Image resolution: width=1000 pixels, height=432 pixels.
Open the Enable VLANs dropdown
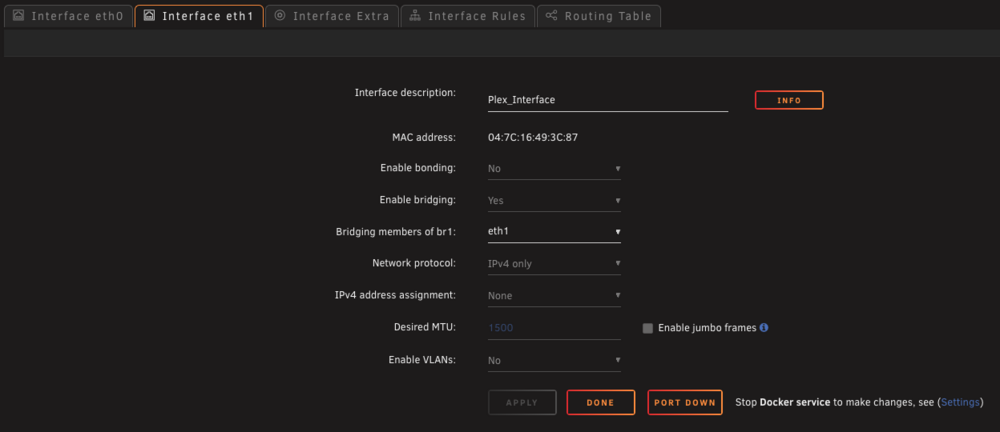(x=554, y=361)
